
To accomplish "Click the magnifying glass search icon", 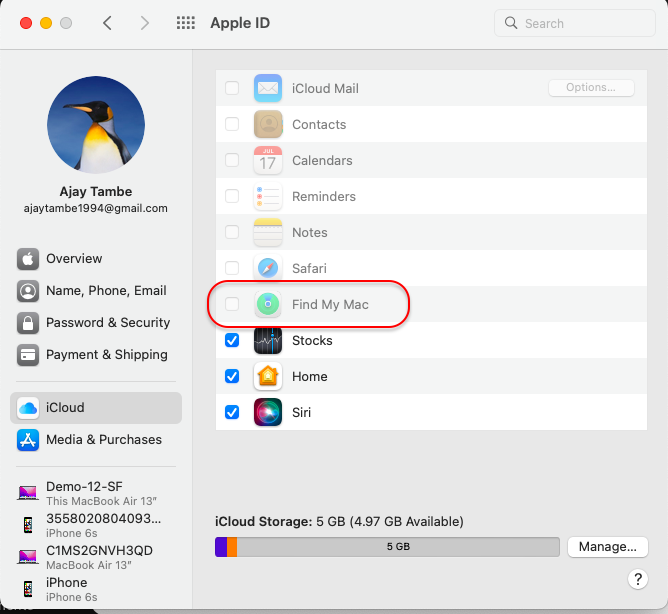I will point(511,23).
